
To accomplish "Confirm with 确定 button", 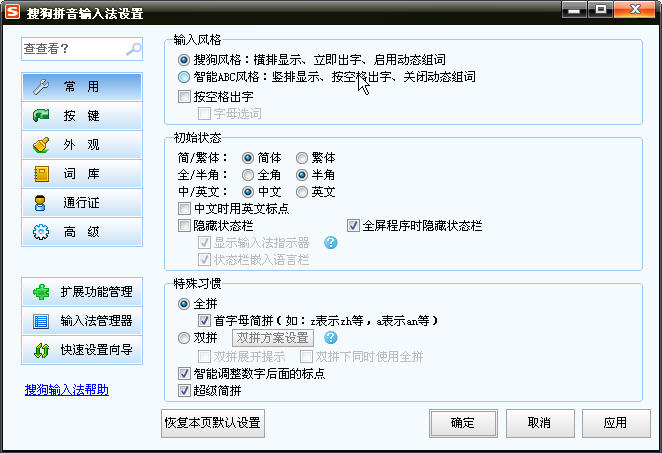I will pyautogui.click(x=463, y=423).
